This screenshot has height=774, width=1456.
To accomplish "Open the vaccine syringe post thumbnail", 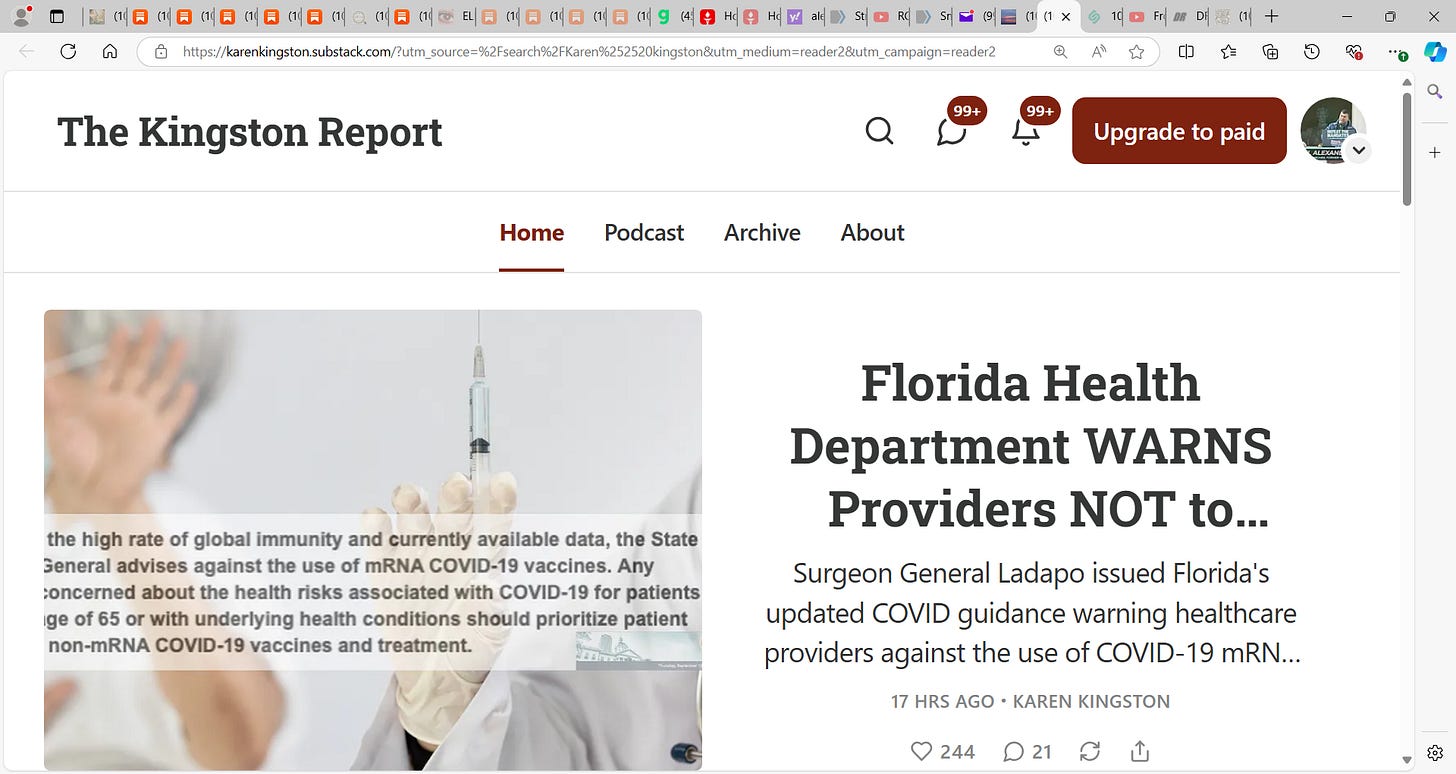I will pos(373,540).
